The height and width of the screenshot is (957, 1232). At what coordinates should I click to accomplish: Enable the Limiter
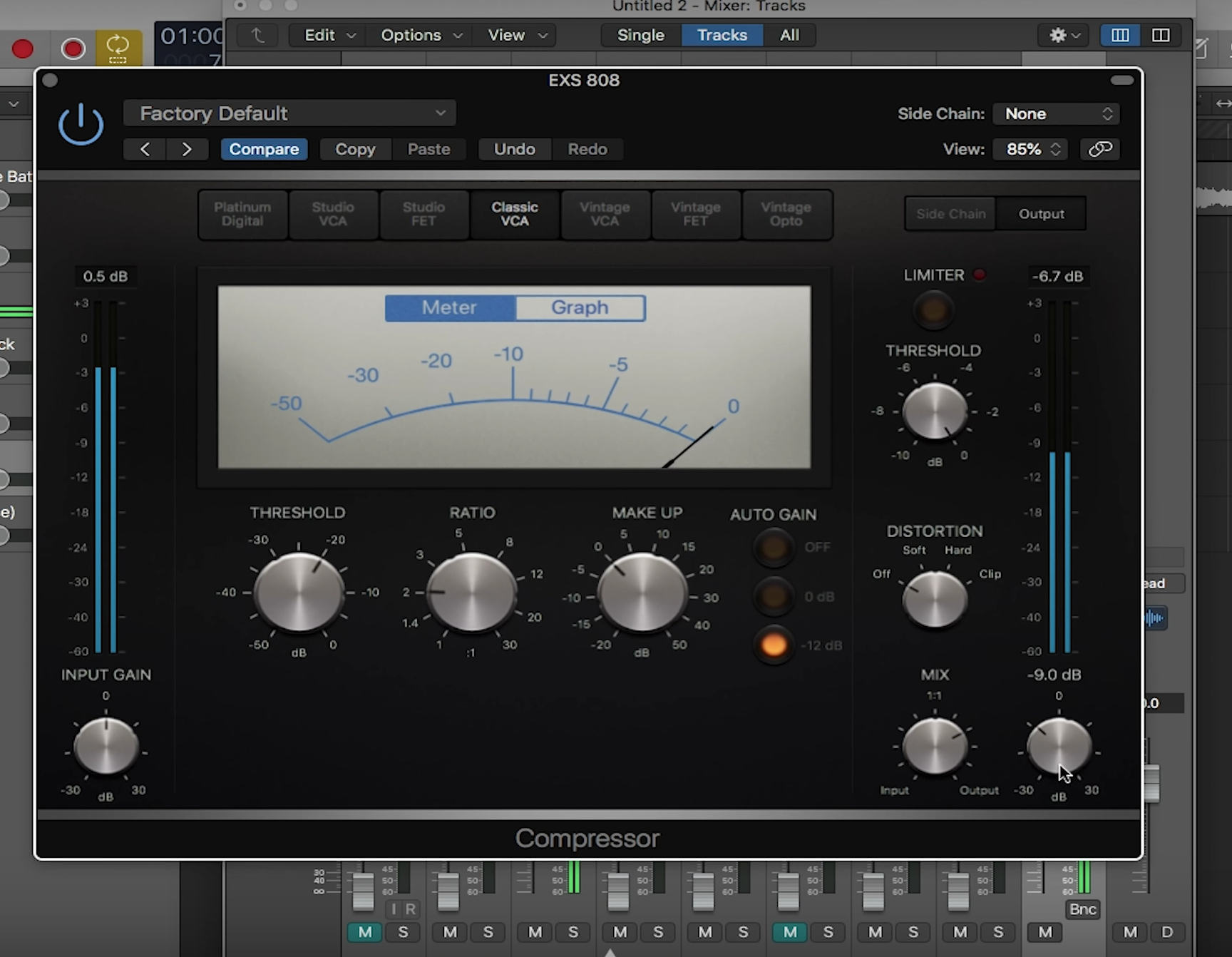pos(933,309)
